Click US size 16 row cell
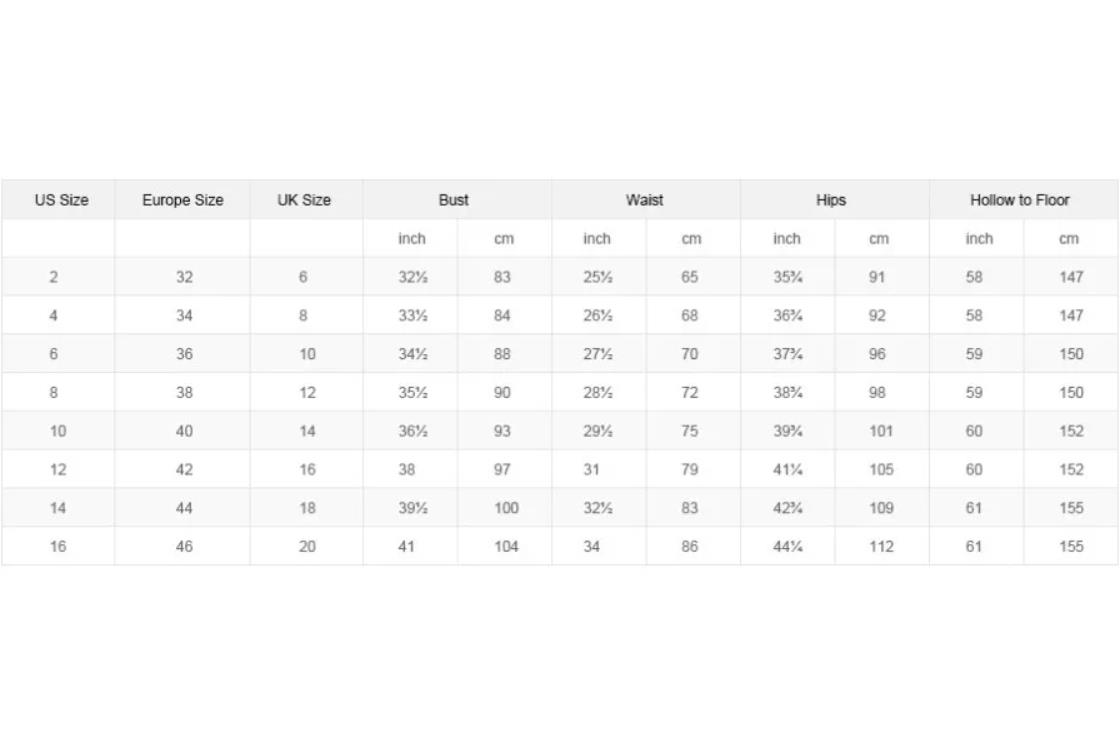Image resolution: width=1120 pixels, height=748 pixels. 58,547
